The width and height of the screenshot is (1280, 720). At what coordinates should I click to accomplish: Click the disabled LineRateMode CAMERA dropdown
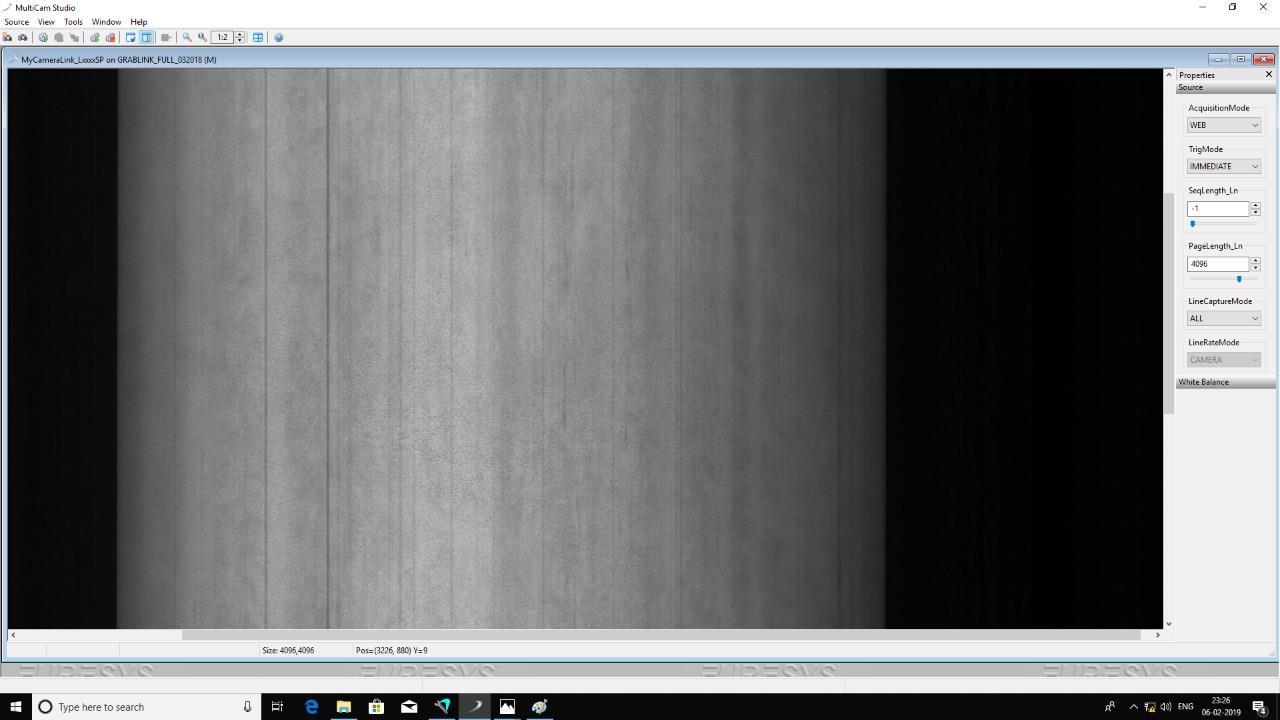click(x=1224, y=359)
